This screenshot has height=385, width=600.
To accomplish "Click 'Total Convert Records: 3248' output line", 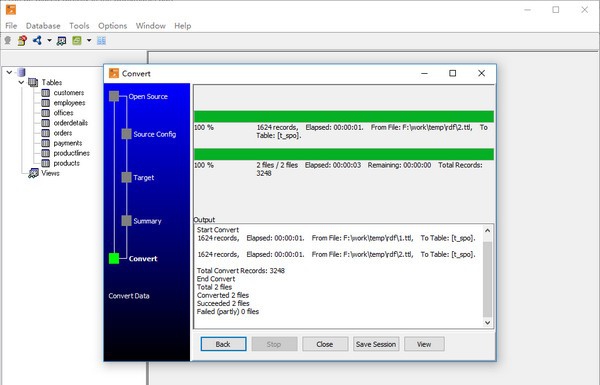I will click(x=241, y=271).
